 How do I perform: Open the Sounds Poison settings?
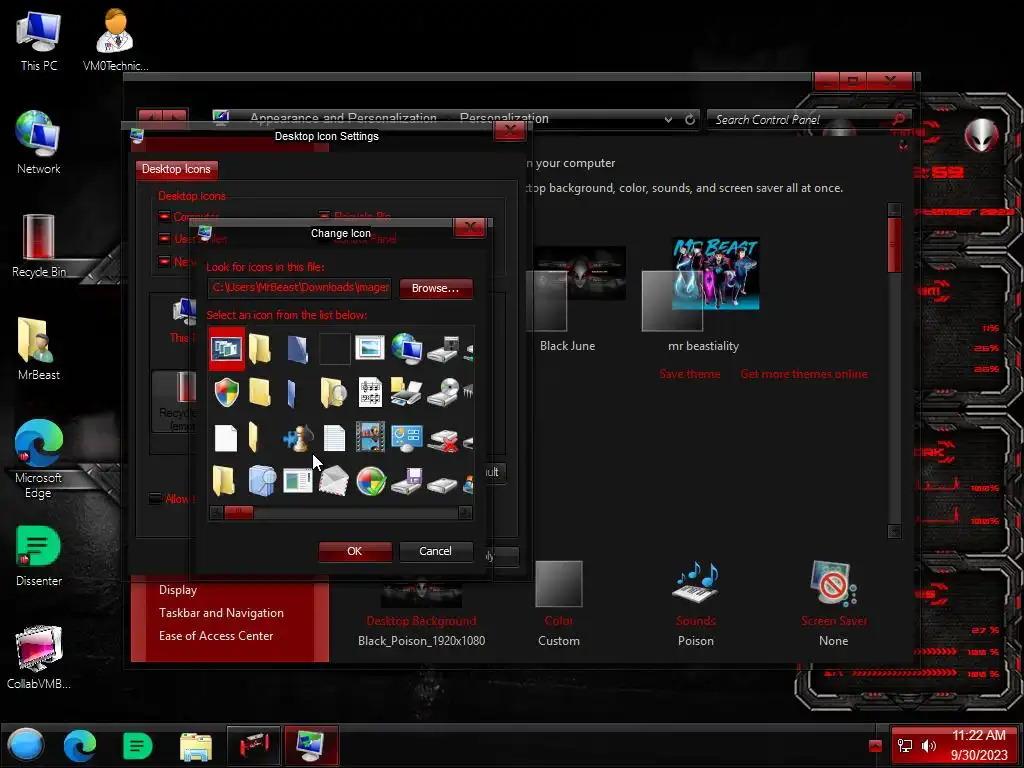696,603
